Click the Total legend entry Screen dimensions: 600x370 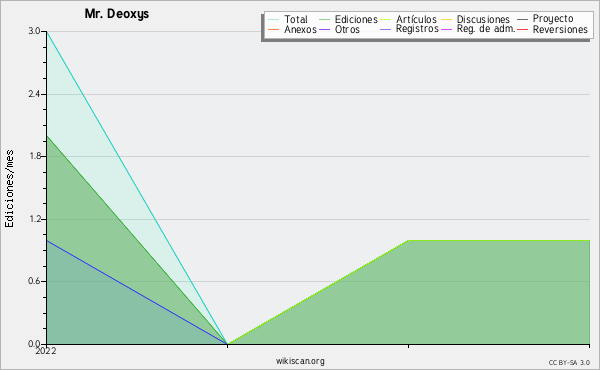point(288,19)
